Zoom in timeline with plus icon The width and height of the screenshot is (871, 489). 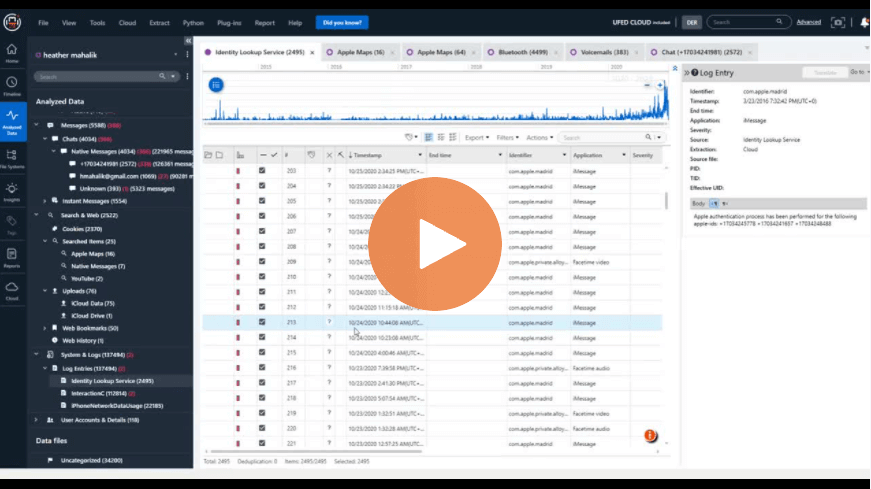[659, 85]
